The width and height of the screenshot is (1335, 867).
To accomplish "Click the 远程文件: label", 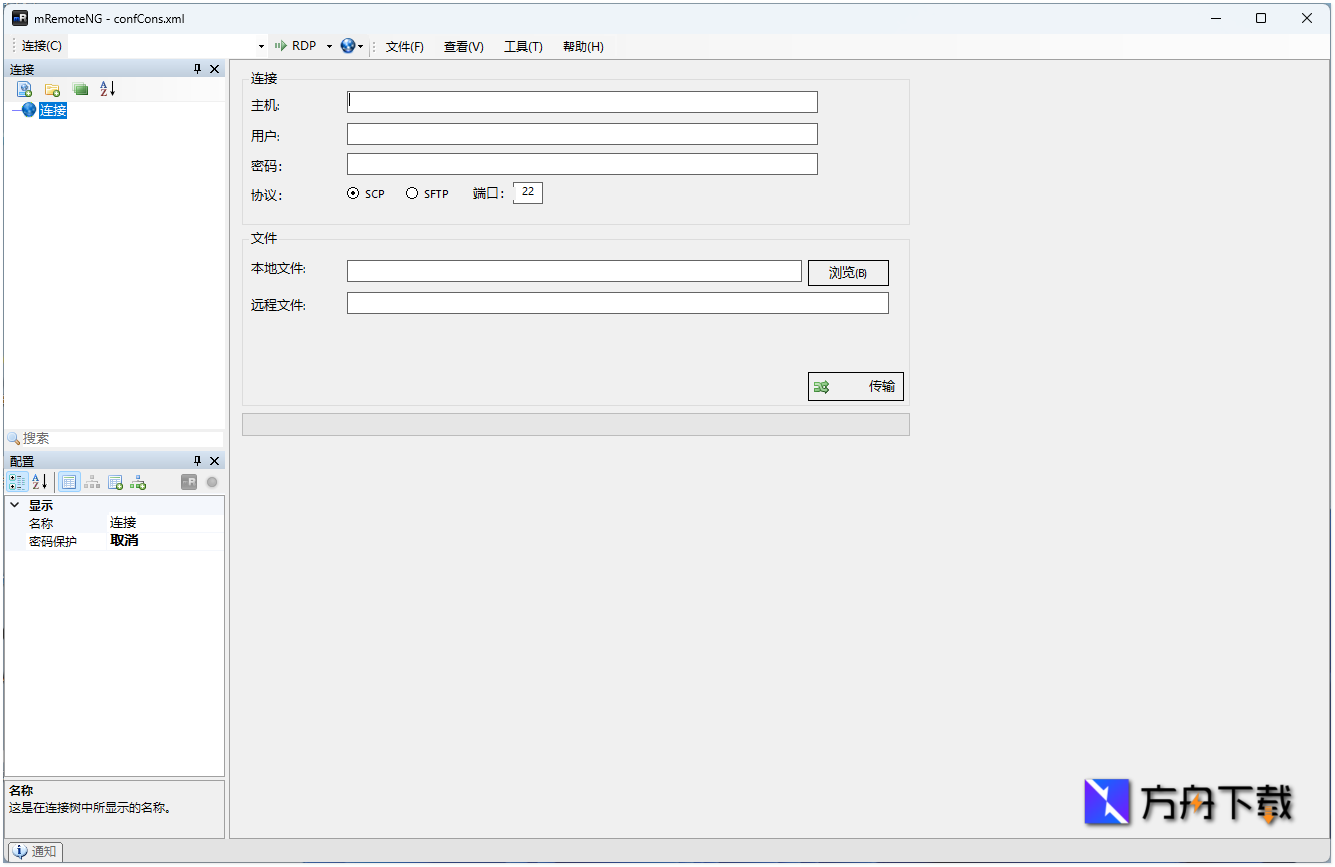I will pyautogui.click(x=279, y=305).
